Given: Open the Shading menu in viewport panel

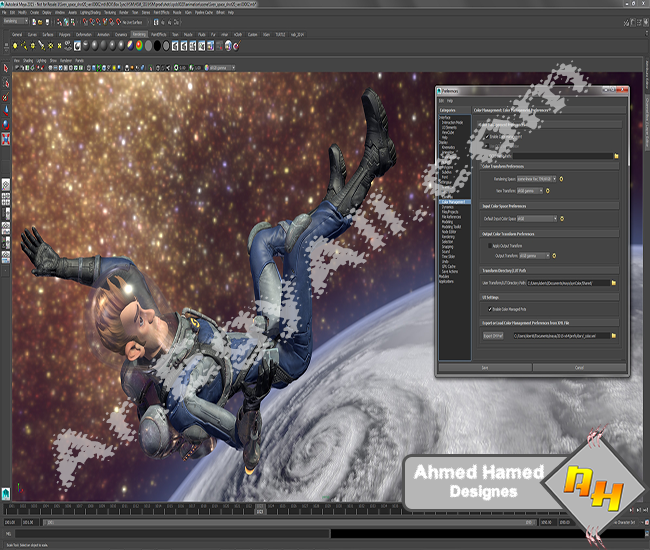Looking at the screenshot, I should [x=28, y=61].
